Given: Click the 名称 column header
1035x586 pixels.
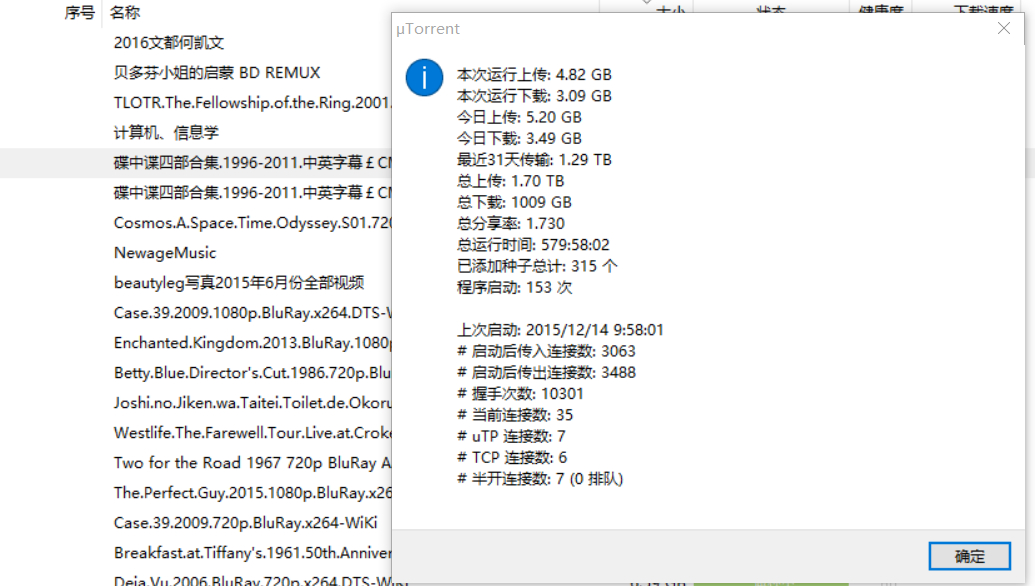Looking at the screenshot, I should pos(125,13).
